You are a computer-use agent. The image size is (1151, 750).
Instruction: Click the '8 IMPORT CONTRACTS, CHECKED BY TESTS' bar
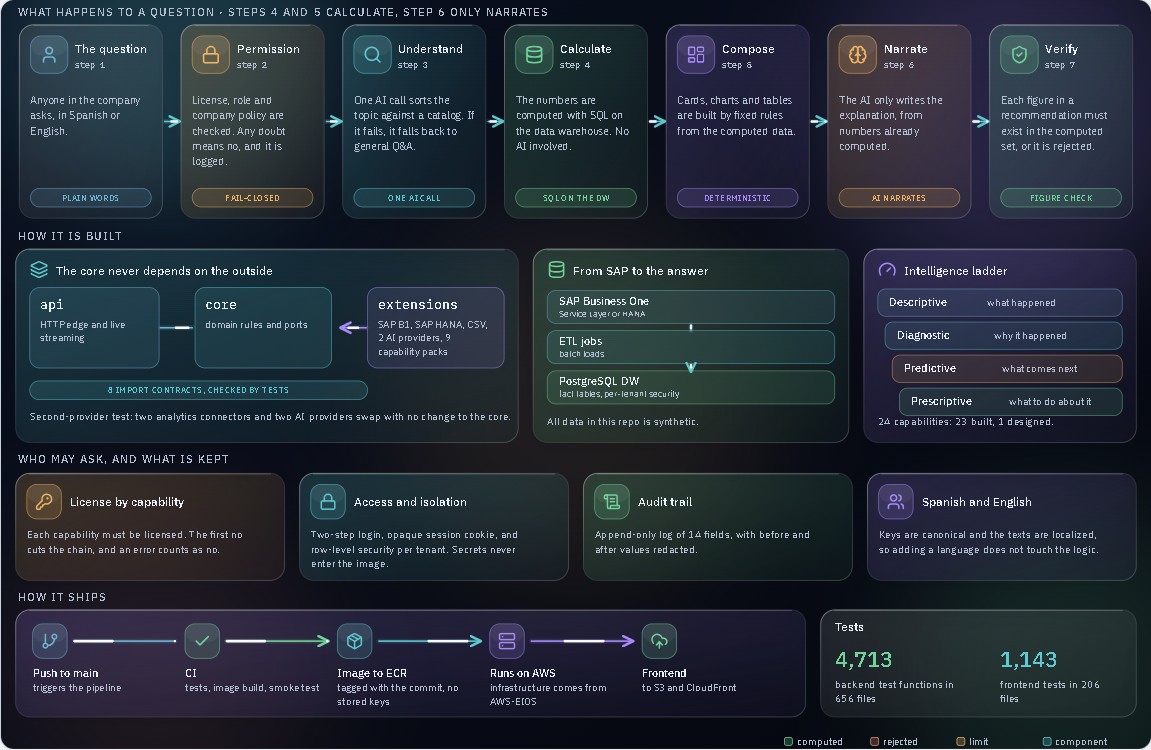click(x=198, y=390)
